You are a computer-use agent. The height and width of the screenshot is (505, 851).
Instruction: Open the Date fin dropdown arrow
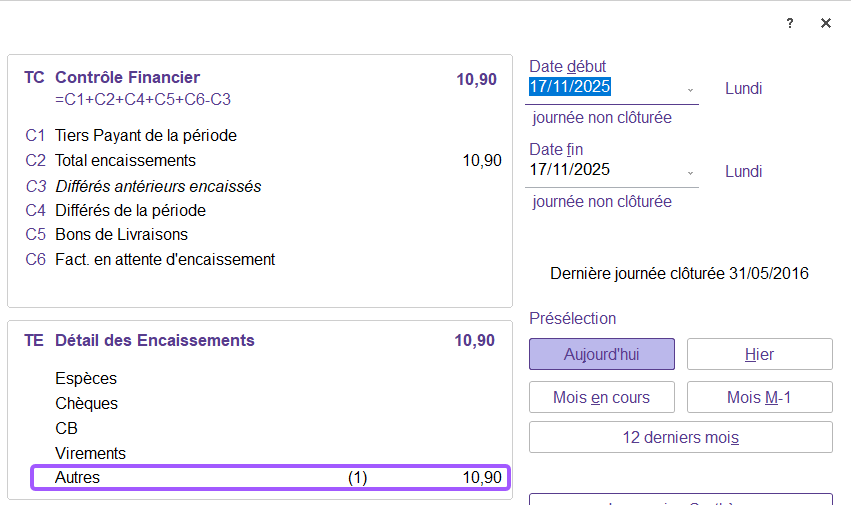[x=690, y=172]
